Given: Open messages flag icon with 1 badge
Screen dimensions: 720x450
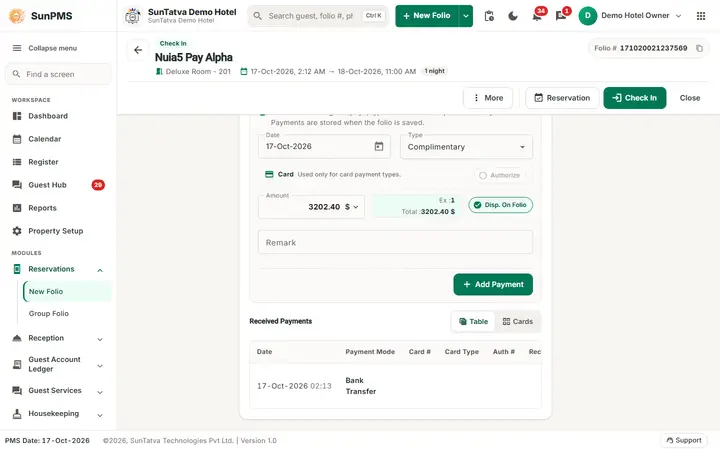Looking at the screenshot, I should 561,16.
